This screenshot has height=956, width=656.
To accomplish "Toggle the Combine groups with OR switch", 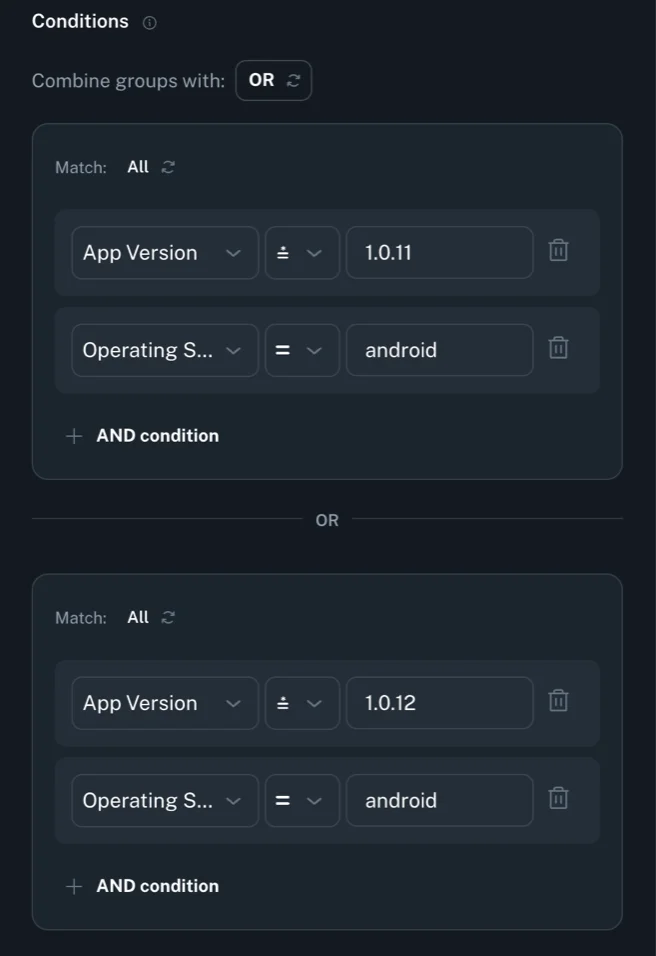I will coord(273,80).
